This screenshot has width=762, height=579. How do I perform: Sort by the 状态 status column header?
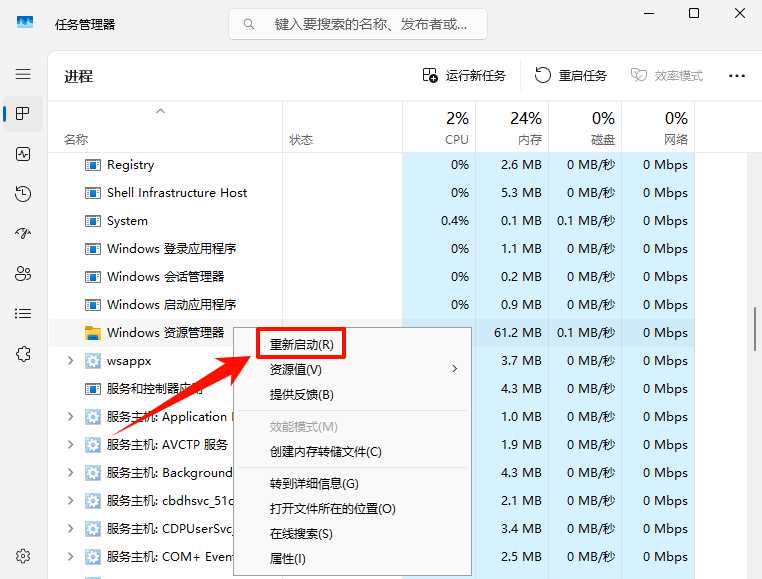pyautogui.click(x=343, y=127)
